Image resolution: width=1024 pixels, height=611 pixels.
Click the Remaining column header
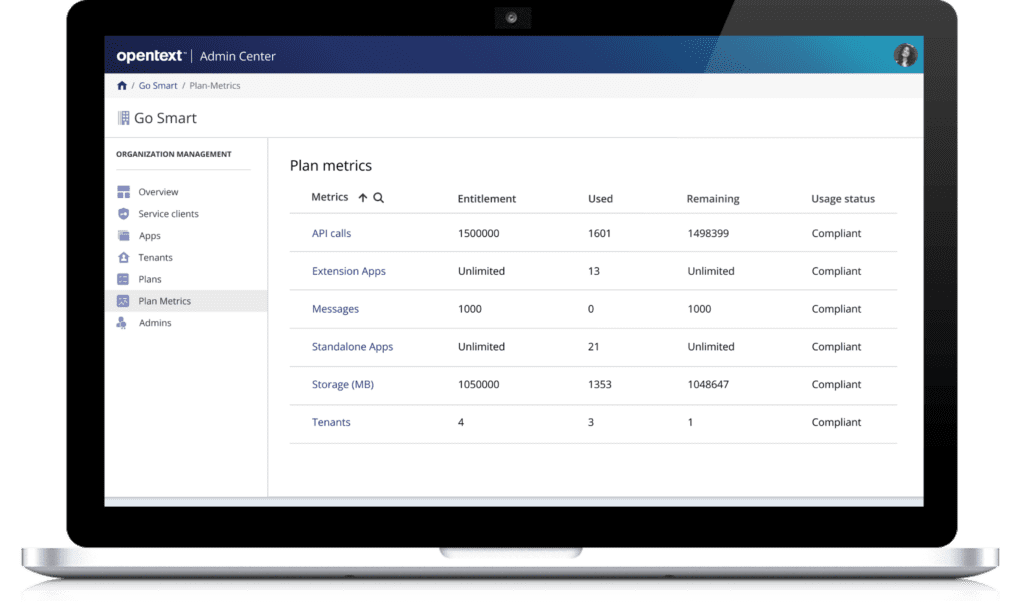click(712, 198)
